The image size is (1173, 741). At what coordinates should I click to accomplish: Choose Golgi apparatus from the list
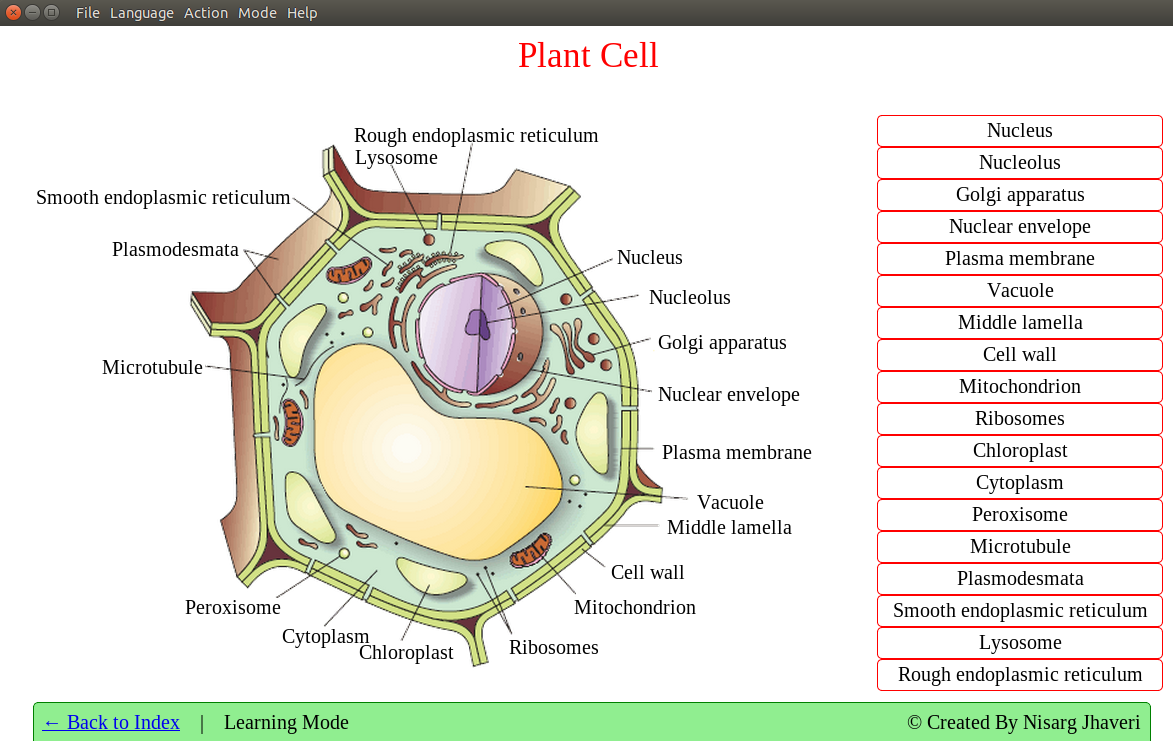1019,194
